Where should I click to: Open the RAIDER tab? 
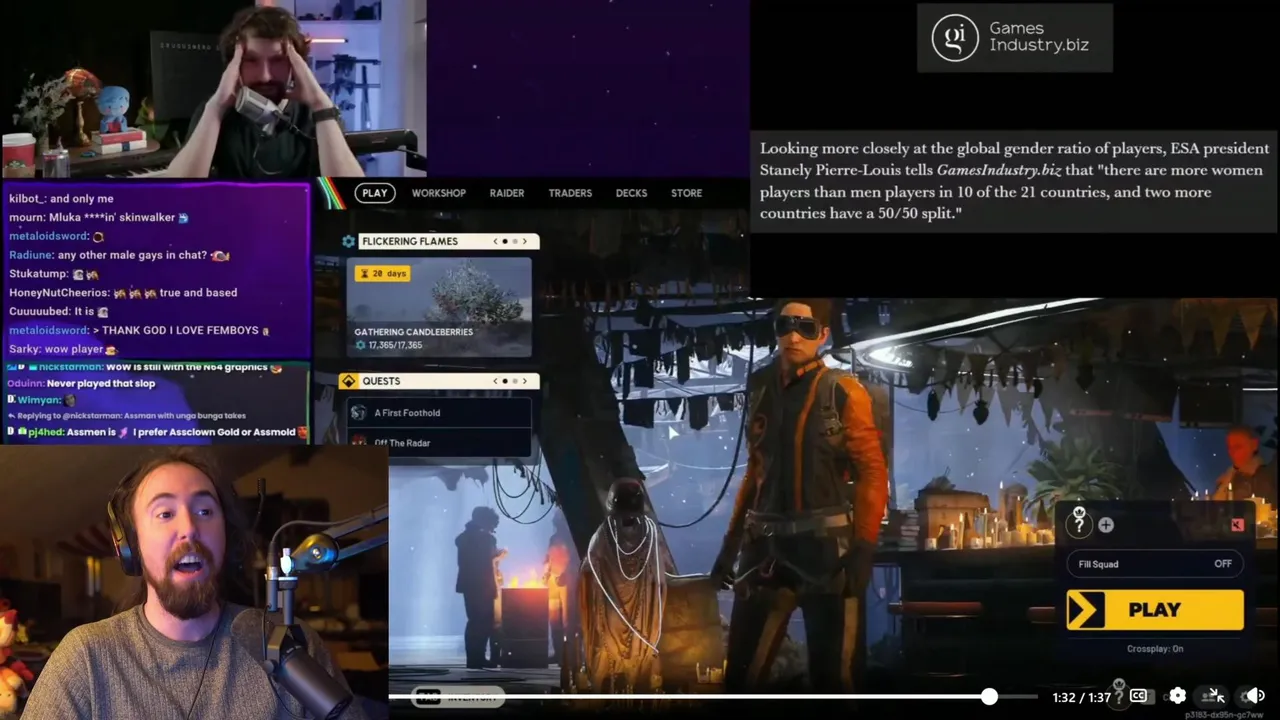(507, 193)
